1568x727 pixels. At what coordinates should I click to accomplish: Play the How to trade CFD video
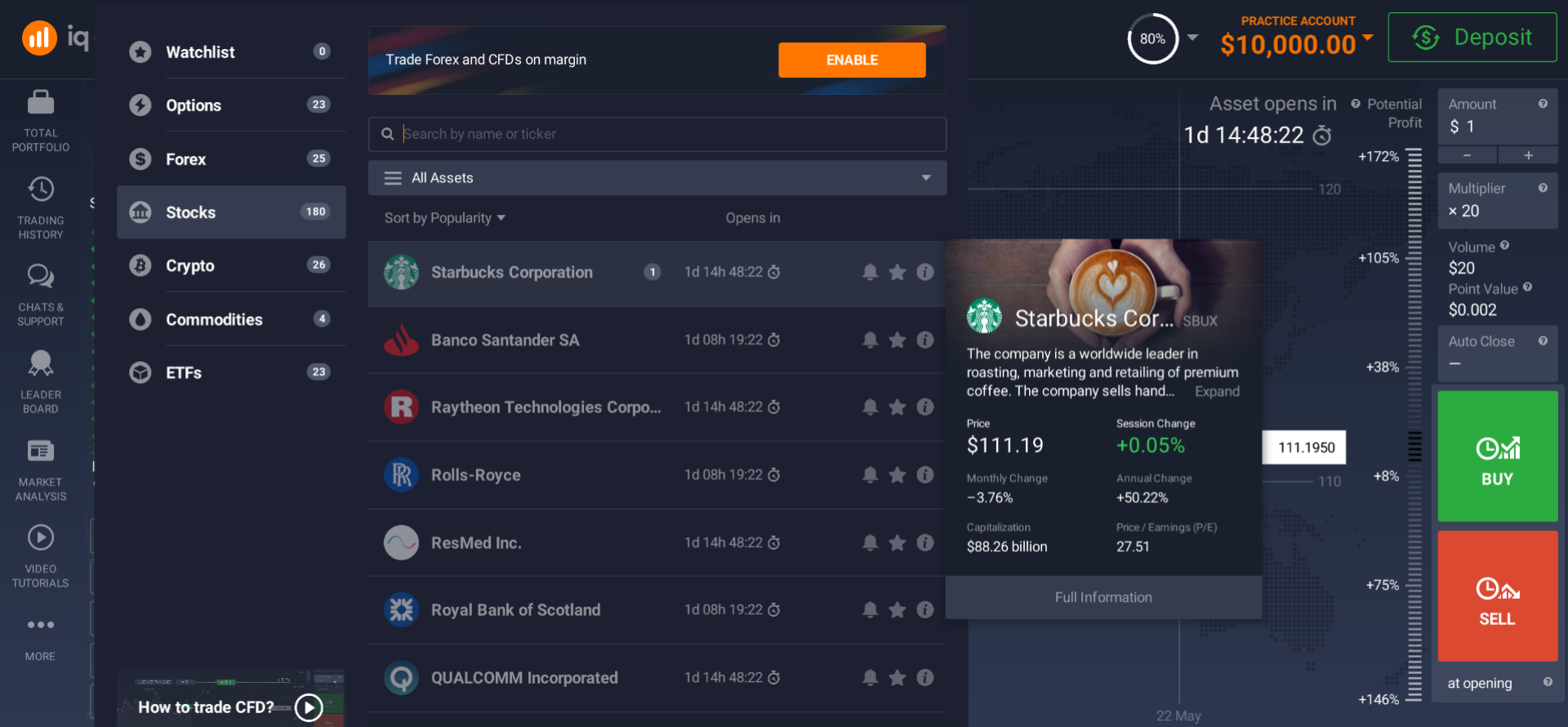click(x=309, y=707)
